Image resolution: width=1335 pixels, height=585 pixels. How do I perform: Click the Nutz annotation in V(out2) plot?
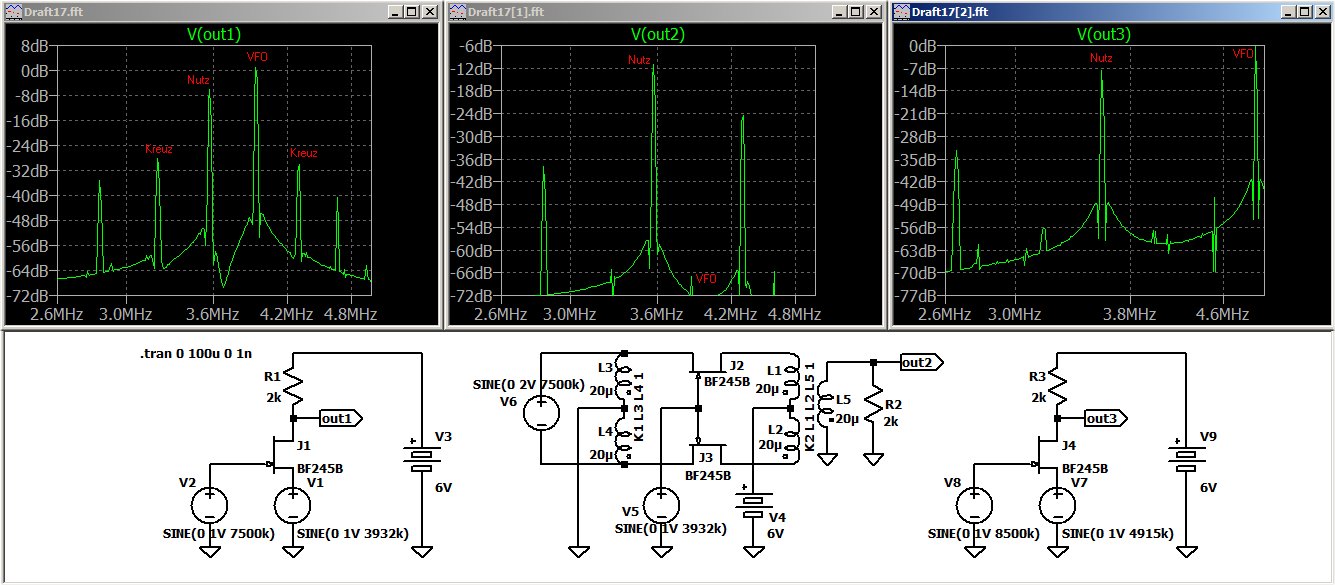coord(639,60)
